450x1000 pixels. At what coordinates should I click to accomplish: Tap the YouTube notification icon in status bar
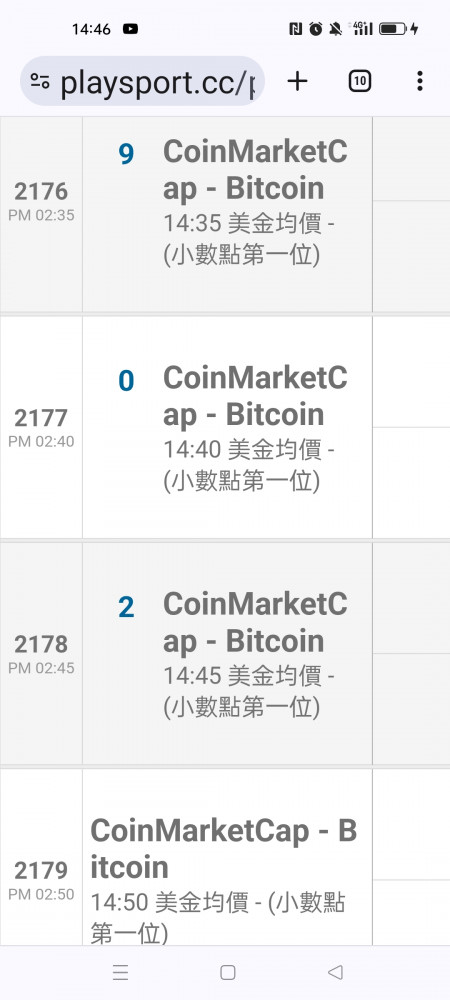(x=130, y=29)
